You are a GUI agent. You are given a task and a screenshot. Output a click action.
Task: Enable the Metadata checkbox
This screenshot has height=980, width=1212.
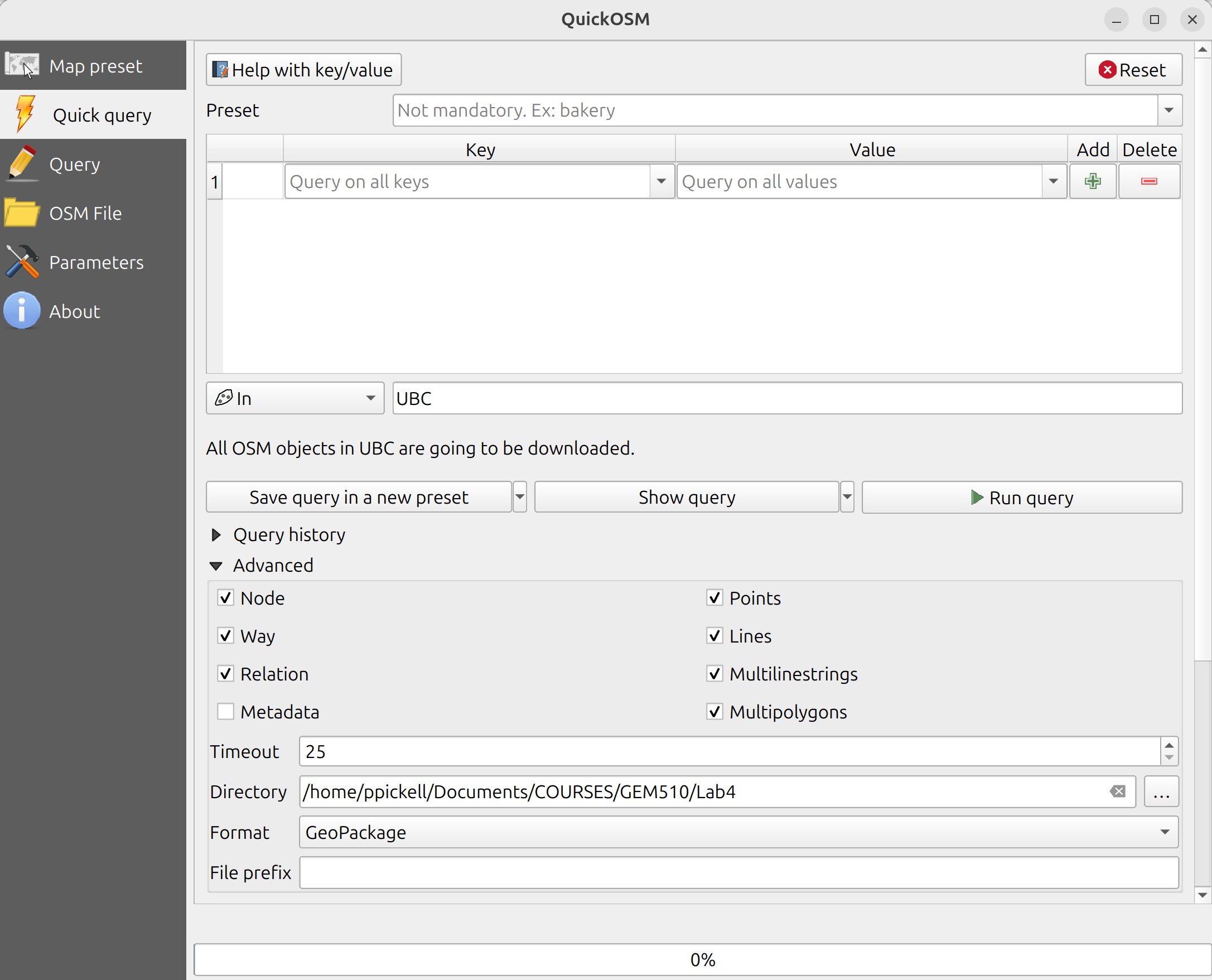(226, 711)
